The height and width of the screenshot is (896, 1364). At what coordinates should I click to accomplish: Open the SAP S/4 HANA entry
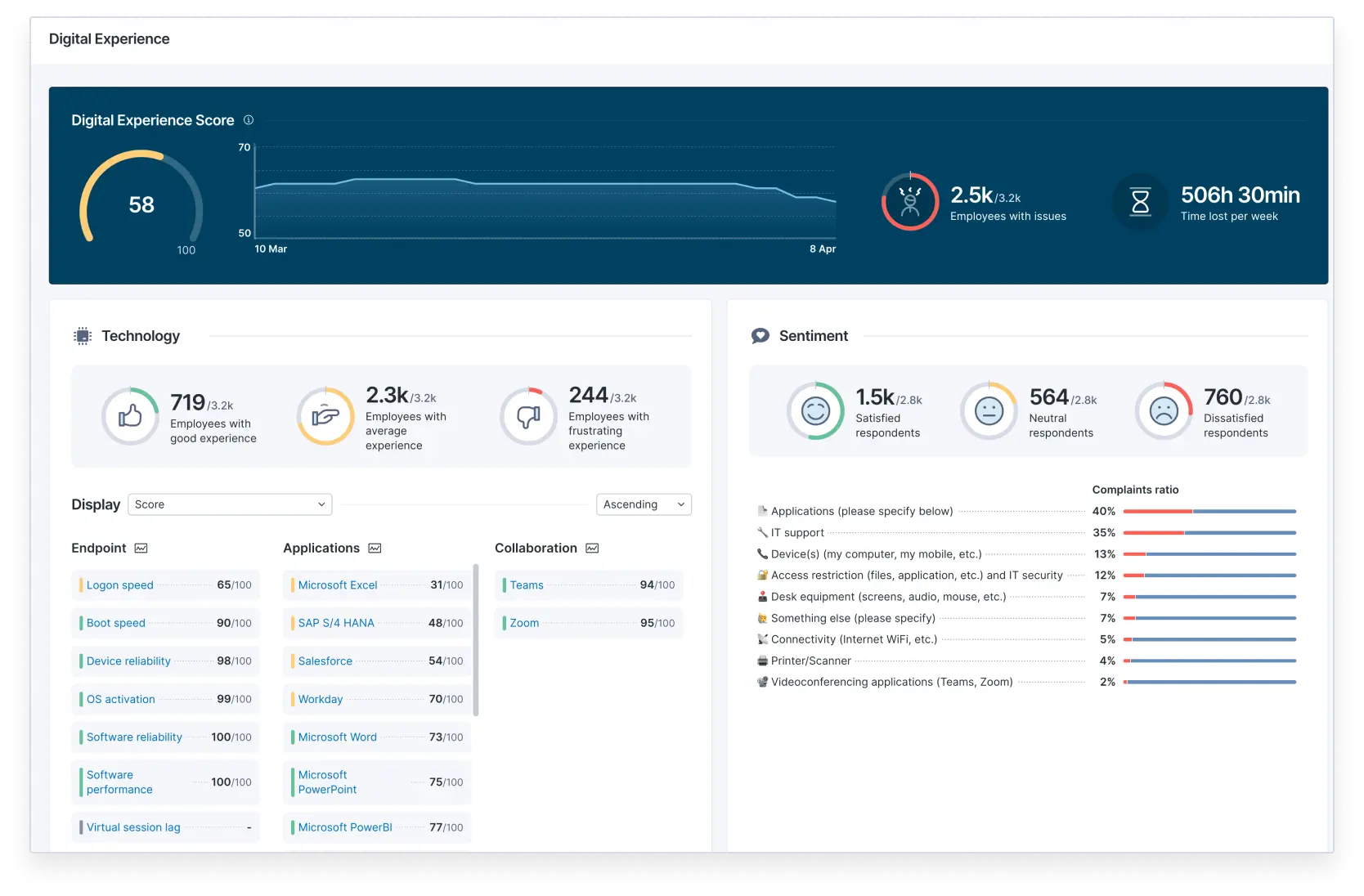click(377, 623)
